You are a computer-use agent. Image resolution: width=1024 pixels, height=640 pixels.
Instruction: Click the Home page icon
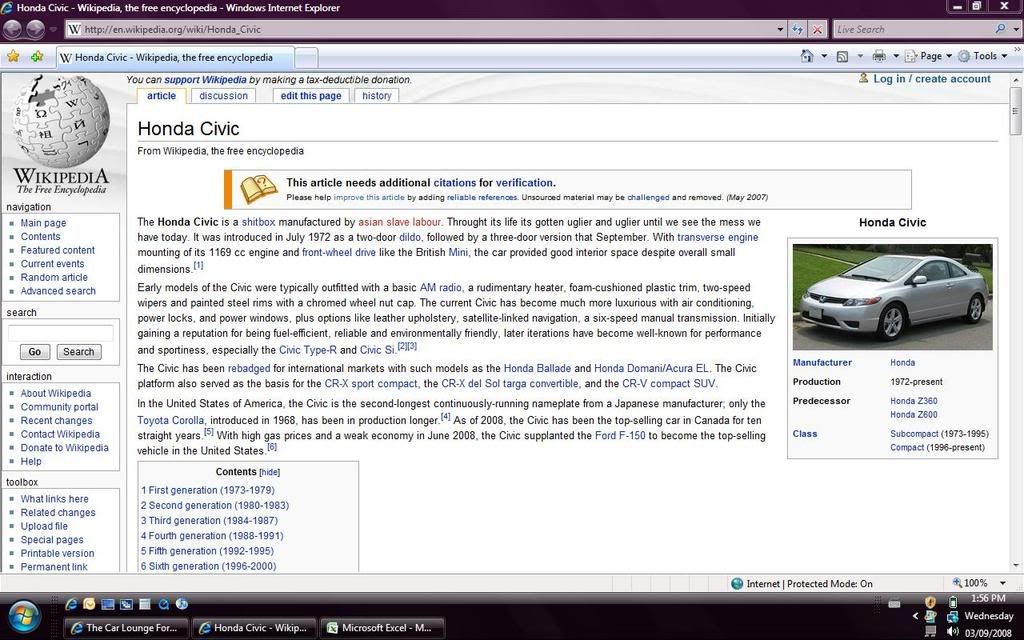(x=807, y=56)
